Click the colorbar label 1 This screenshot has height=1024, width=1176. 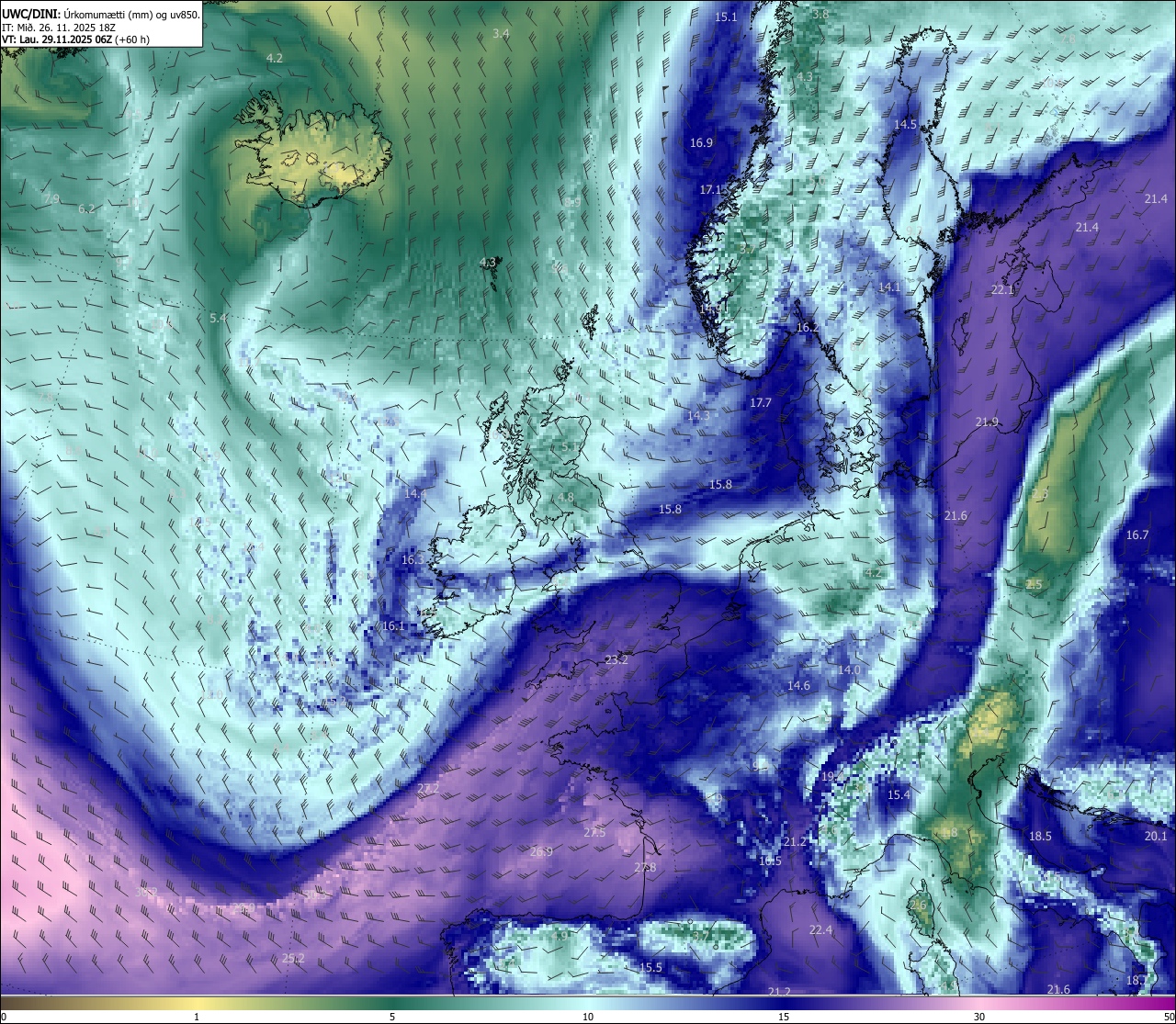tap(197, 1017)
